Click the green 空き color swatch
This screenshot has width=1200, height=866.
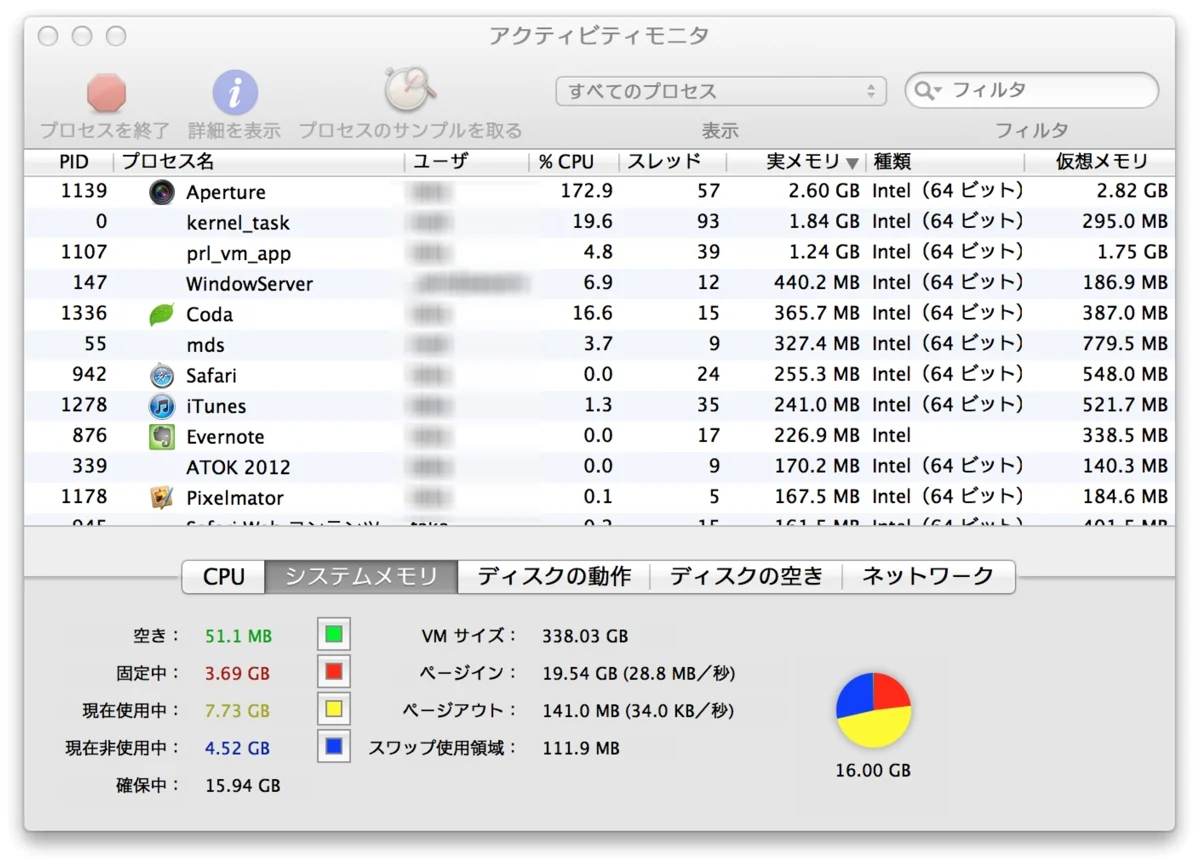(x=334, y=634)
